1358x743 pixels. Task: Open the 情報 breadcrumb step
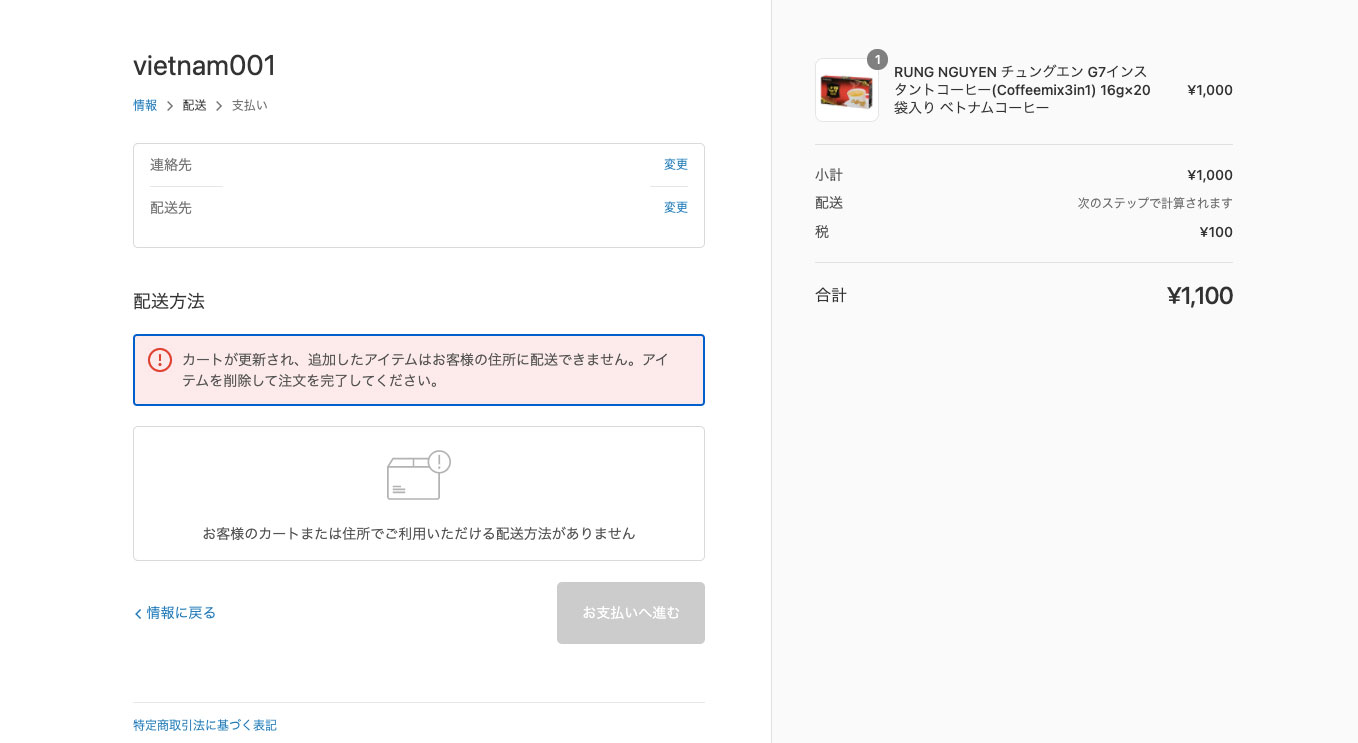pos(145,105)
